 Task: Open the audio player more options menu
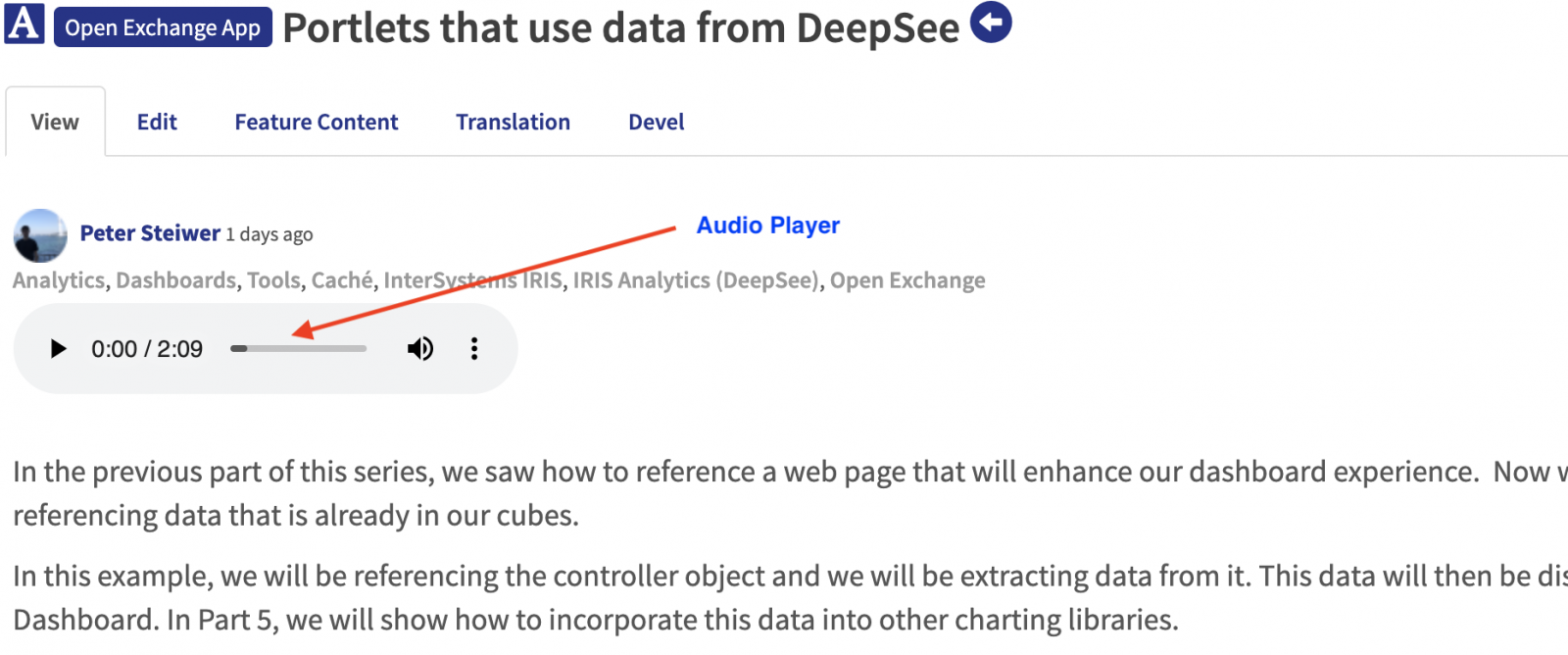474,349
